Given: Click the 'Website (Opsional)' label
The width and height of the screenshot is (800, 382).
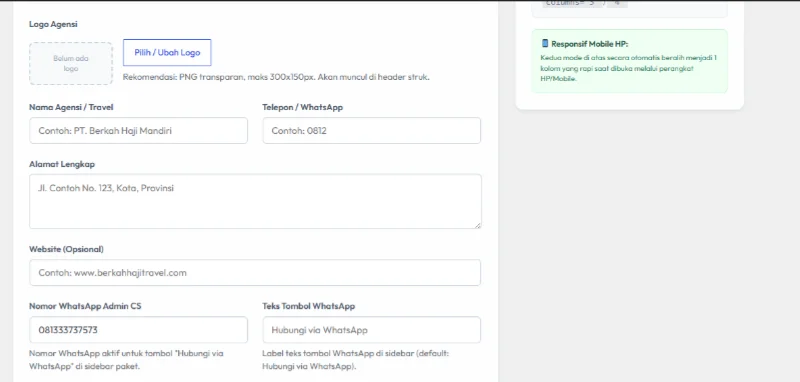Looking at the screenshot, I should tap(66, 249).
